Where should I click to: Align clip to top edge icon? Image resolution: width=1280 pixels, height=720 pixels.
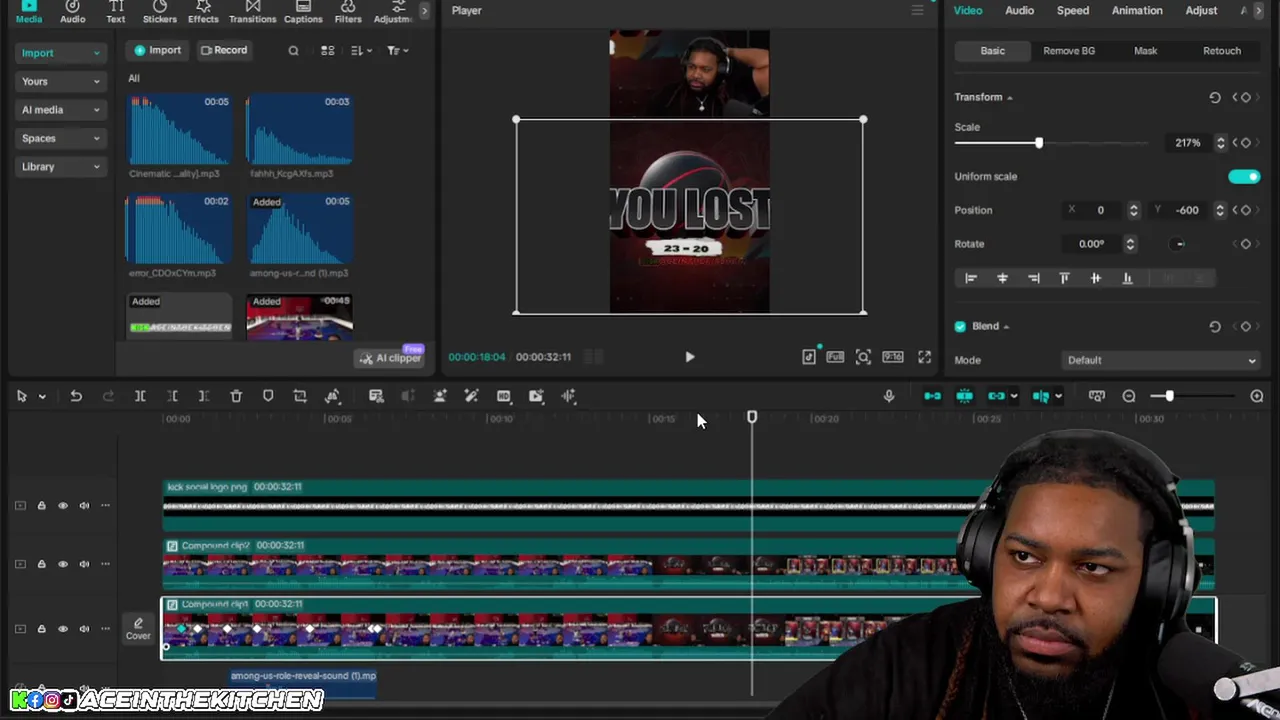(1064, 278)
